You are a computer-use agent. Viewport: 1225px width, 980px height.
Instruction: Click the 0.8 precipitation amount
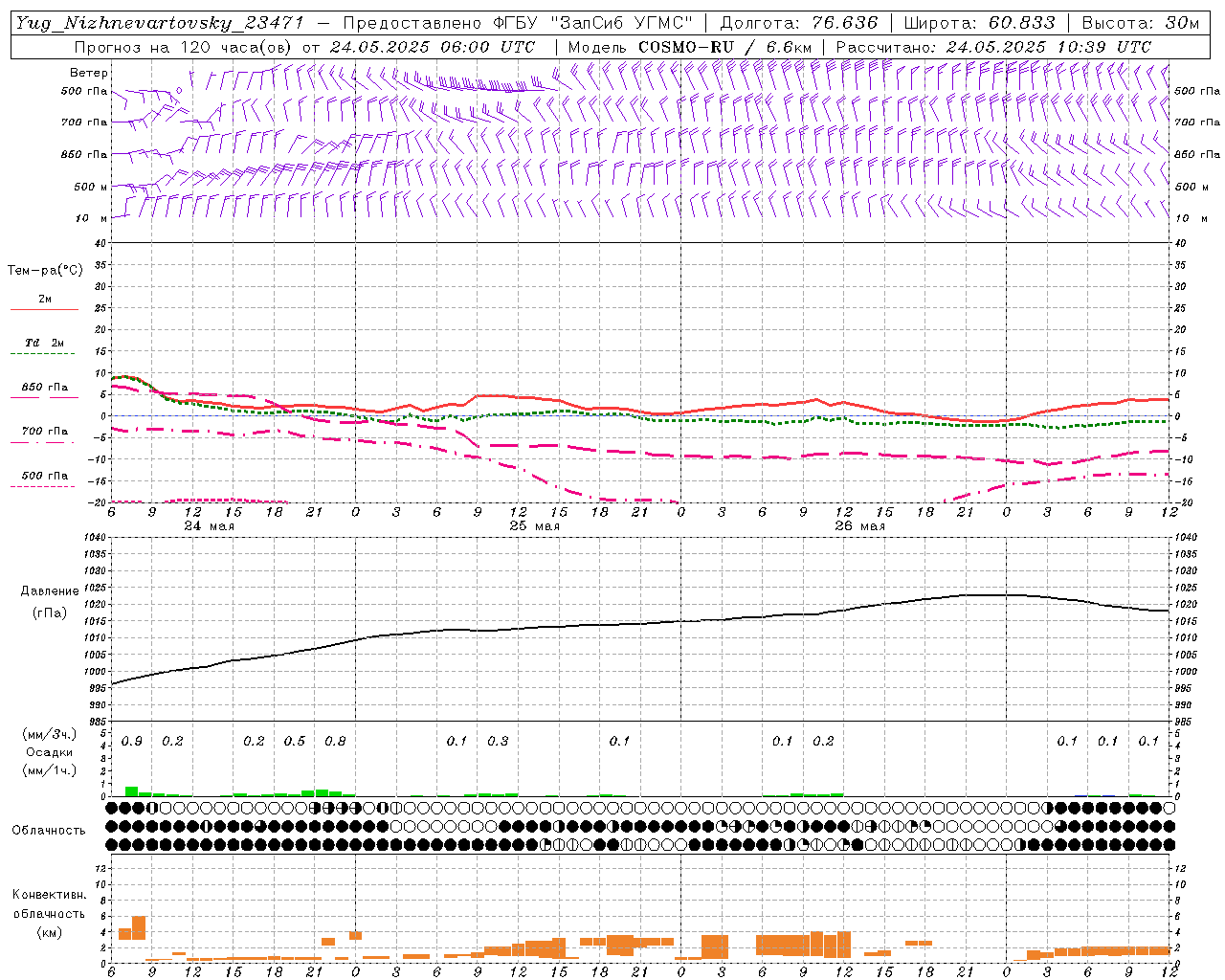click(335, 742)
